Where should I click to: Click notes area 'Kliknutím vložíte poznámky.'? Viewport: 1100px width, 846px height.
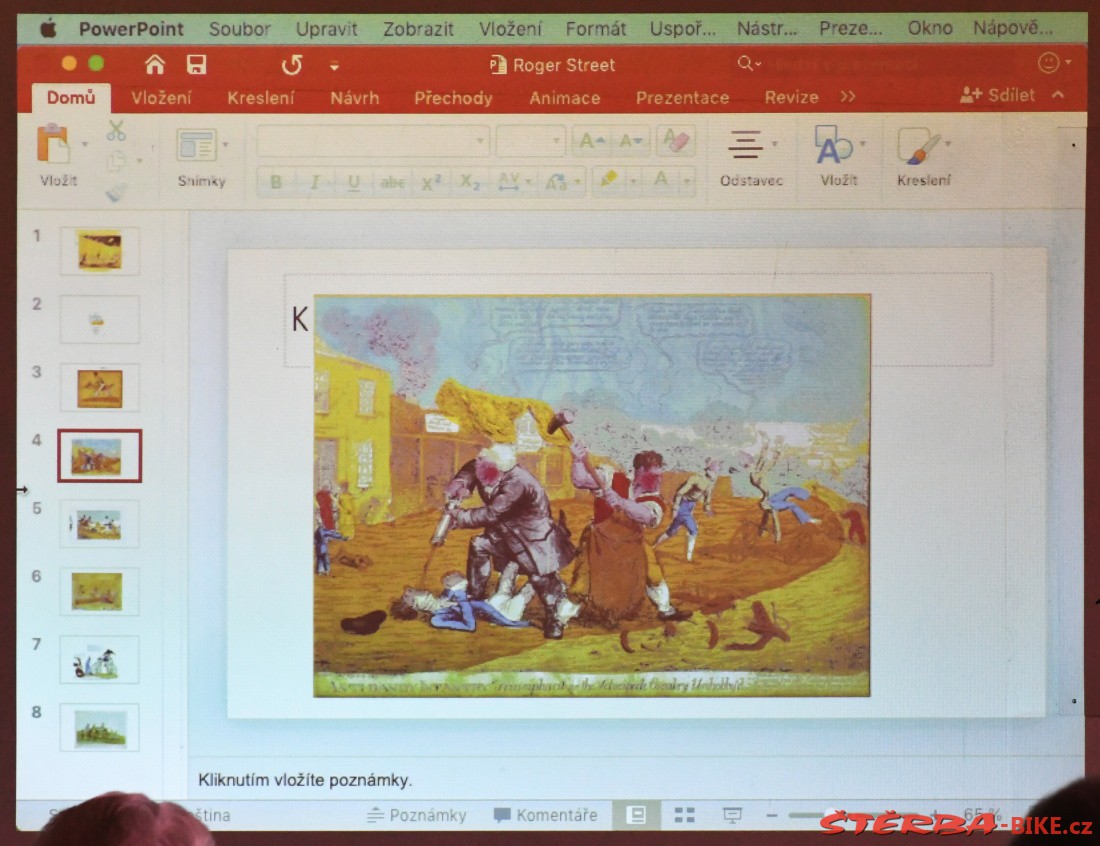coord(305,780)
